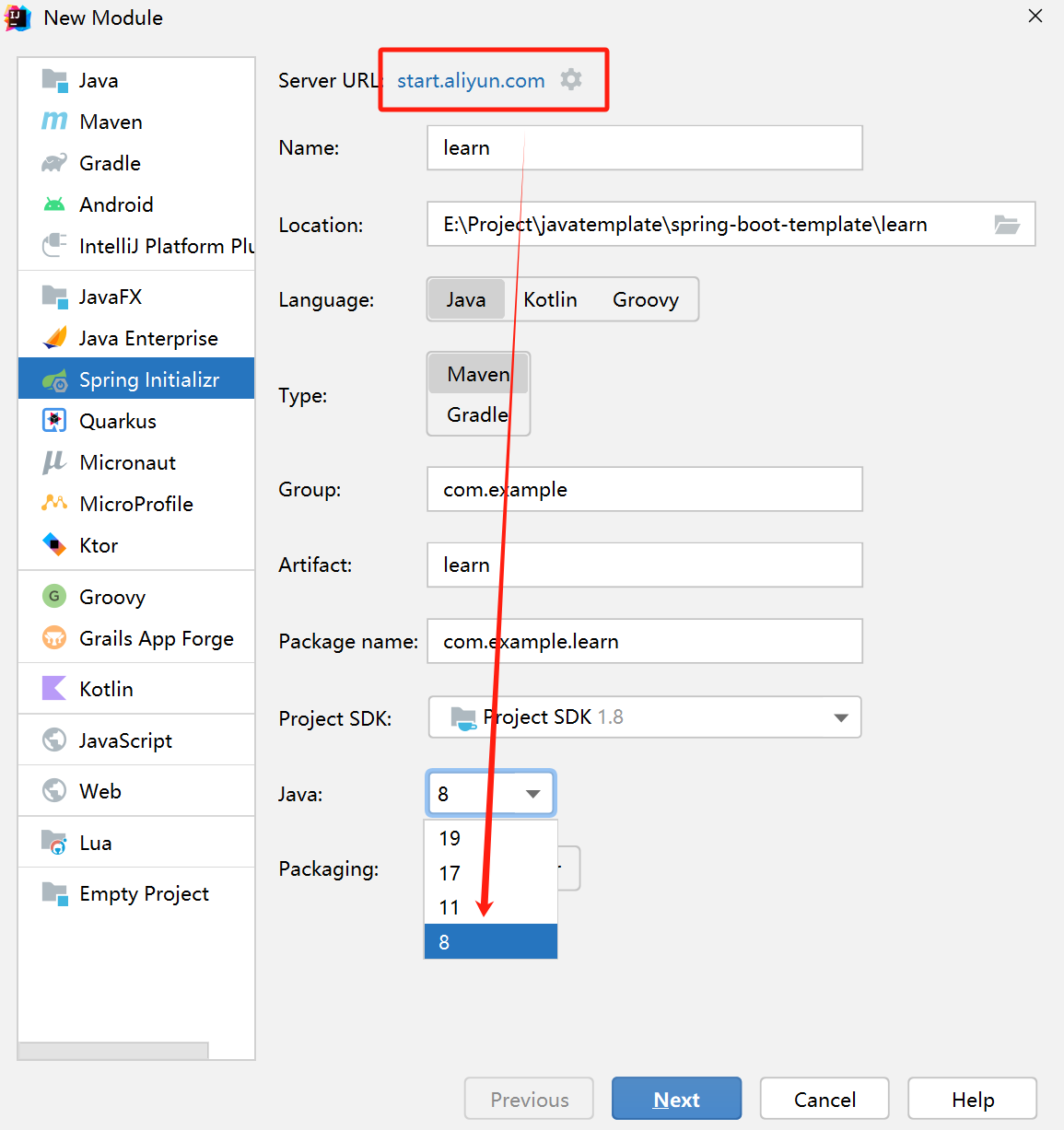1064x1130 pixels.
Task: Select Ktor in sidebar list
Action: click(136, 545)
